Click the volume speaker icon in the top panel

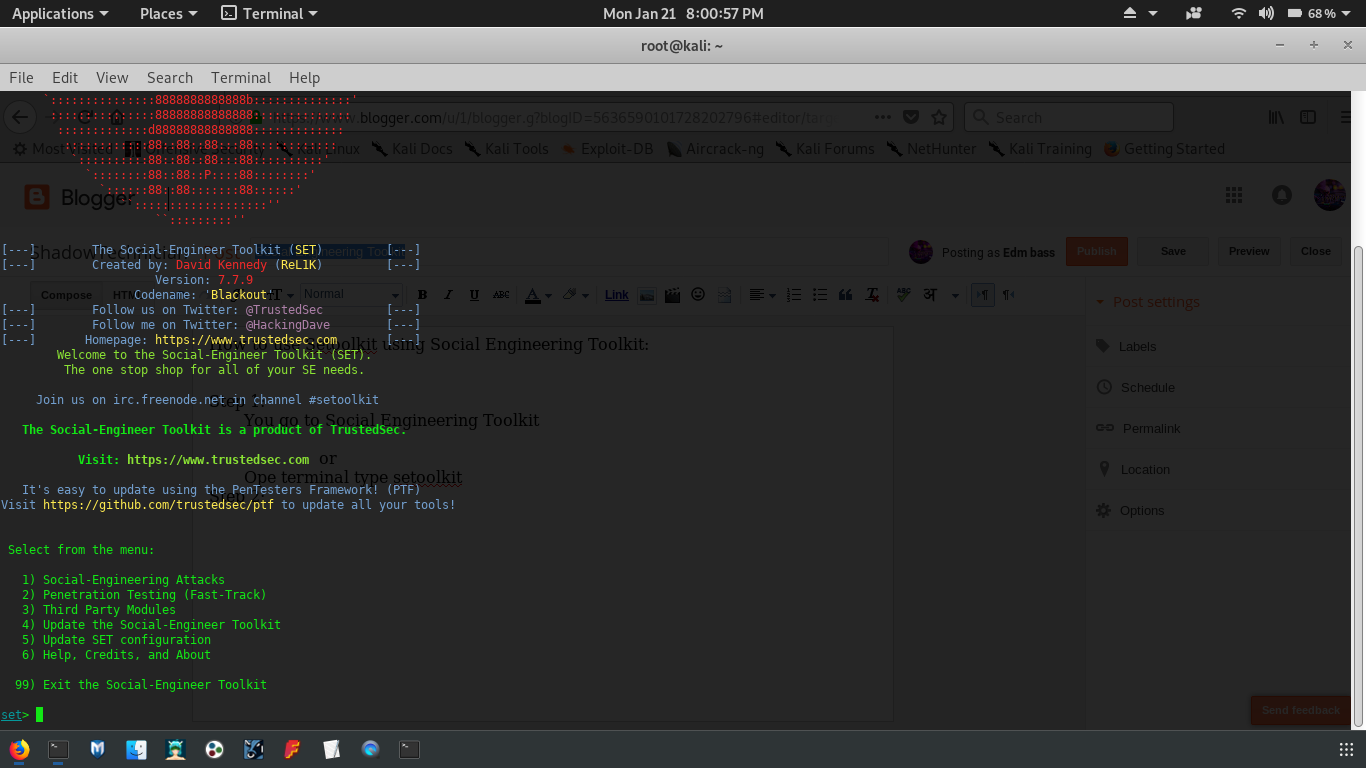tap(1266, 13)
